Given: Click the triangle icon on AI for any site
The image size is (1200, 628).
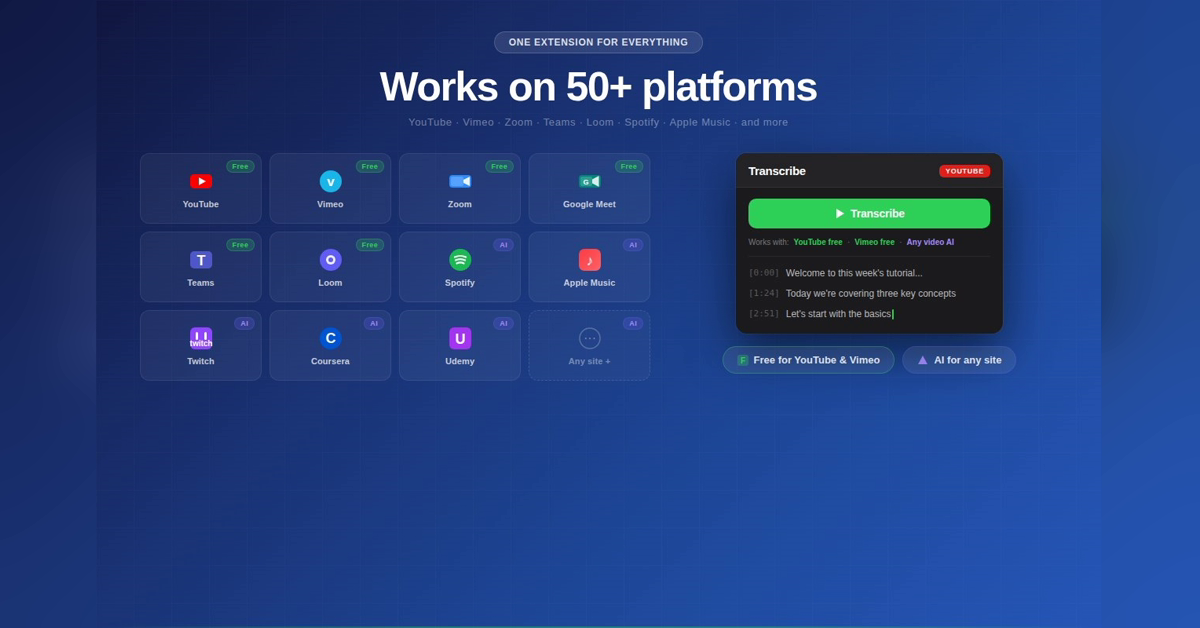Looking at the screenshot, I should [x=923, y=360].
